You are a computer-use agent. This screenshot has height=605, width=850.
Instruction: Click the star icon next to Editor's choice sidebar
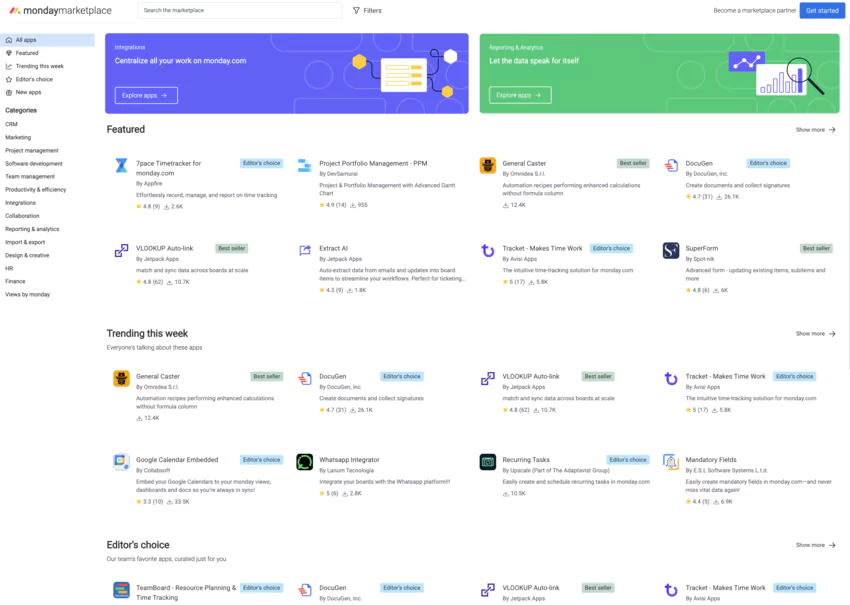[9, 79]
